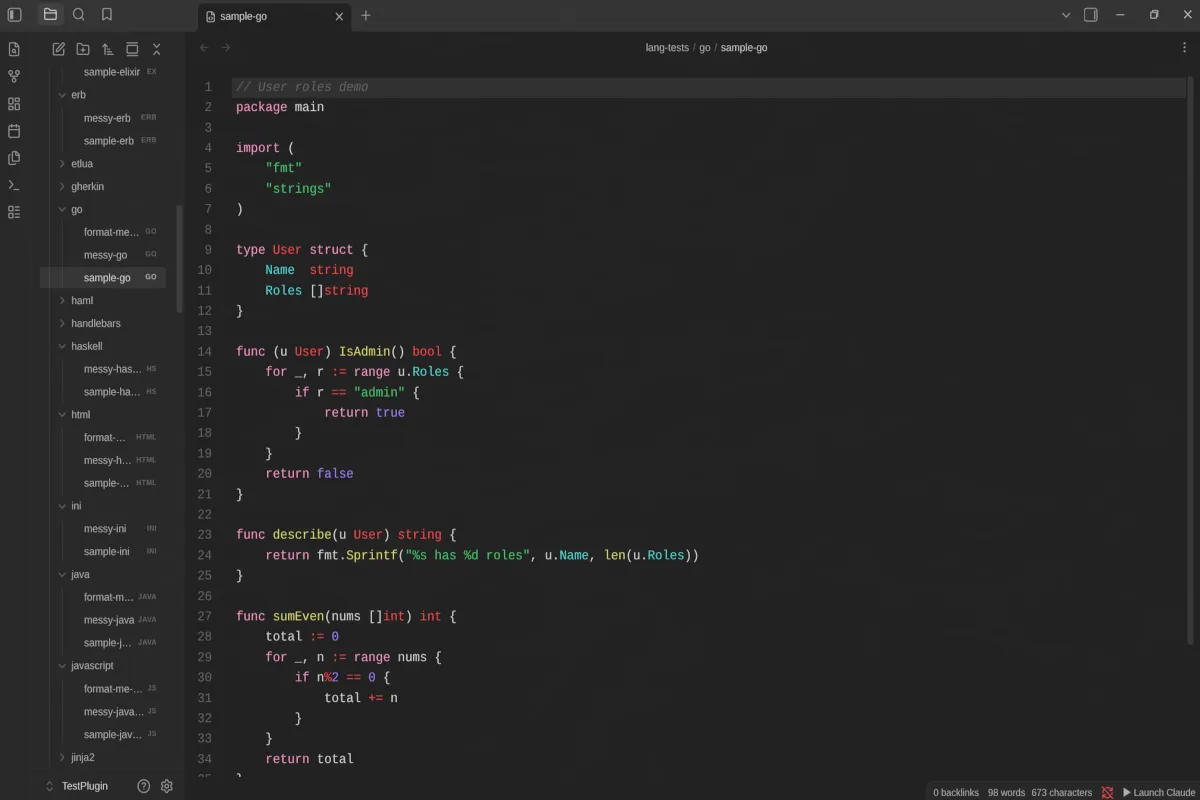The image size is (1200, 800).
Task: Collapse all folders in file explorer
Action: pyautogui.click(x=156, y=49)
